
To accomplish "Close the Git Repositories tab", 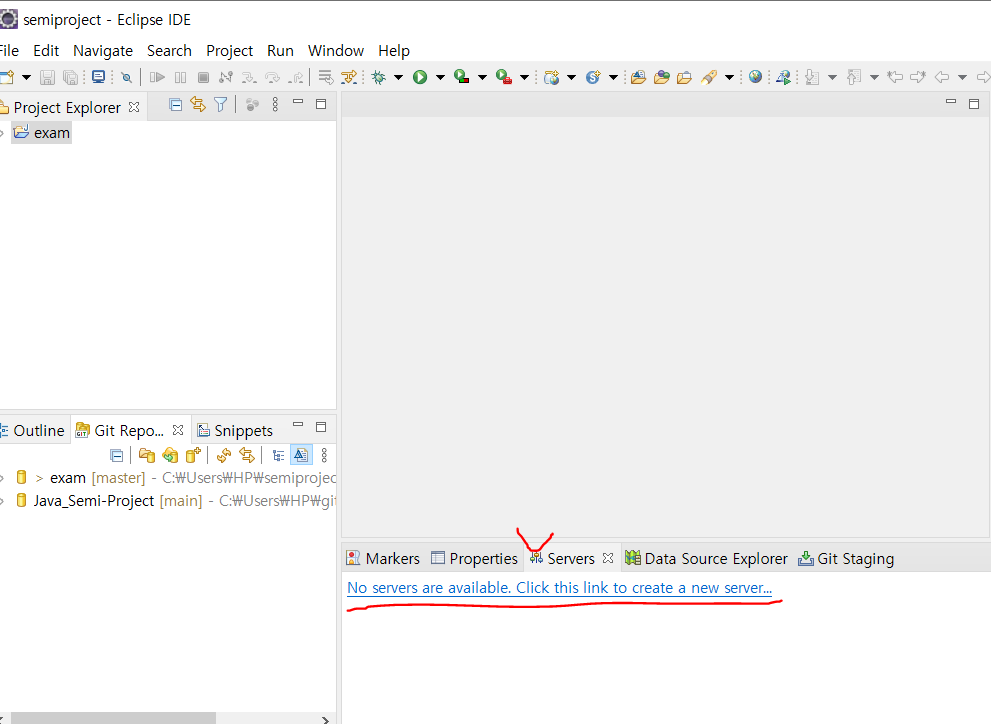I will click(178, 430).
